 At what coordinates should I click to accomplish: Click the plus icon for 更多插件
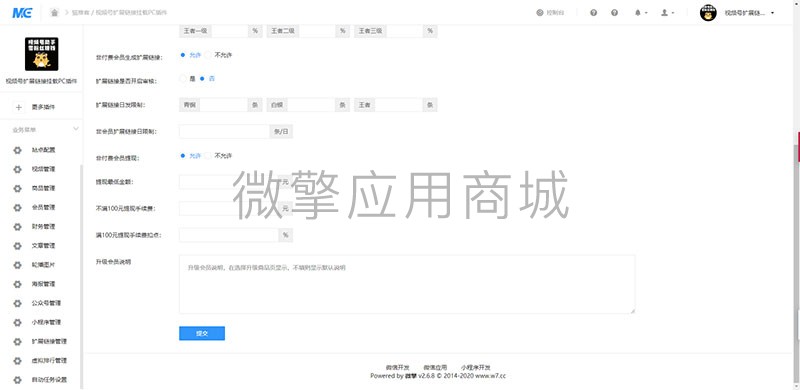tap(18, 107)
